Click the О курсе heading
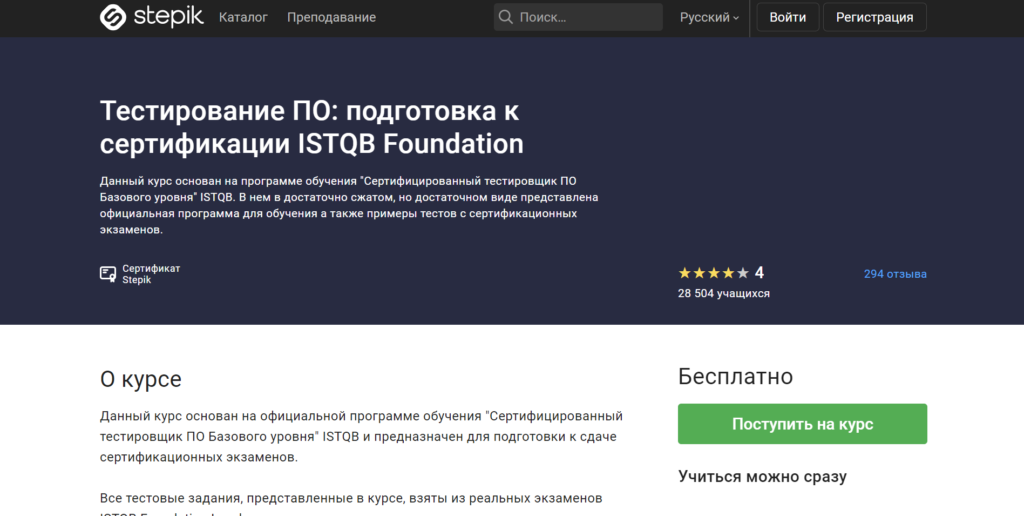Viewport: 1024px width, 516px height. pyautogui.click(x=141, y=379)
